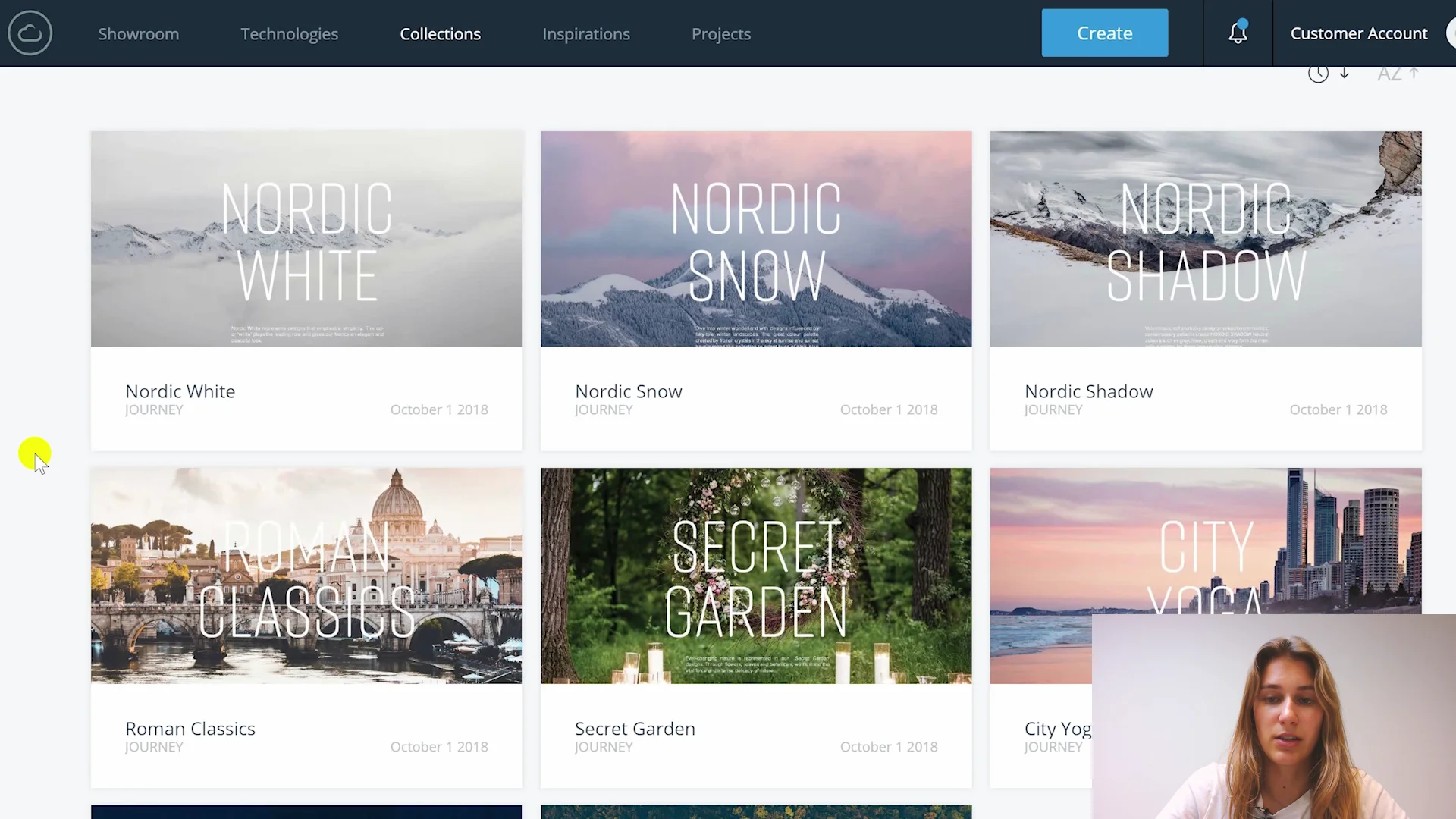Select the Nordic Snow collection thumbnail
Screen dimensions: 1456x819
coord(756,238)
